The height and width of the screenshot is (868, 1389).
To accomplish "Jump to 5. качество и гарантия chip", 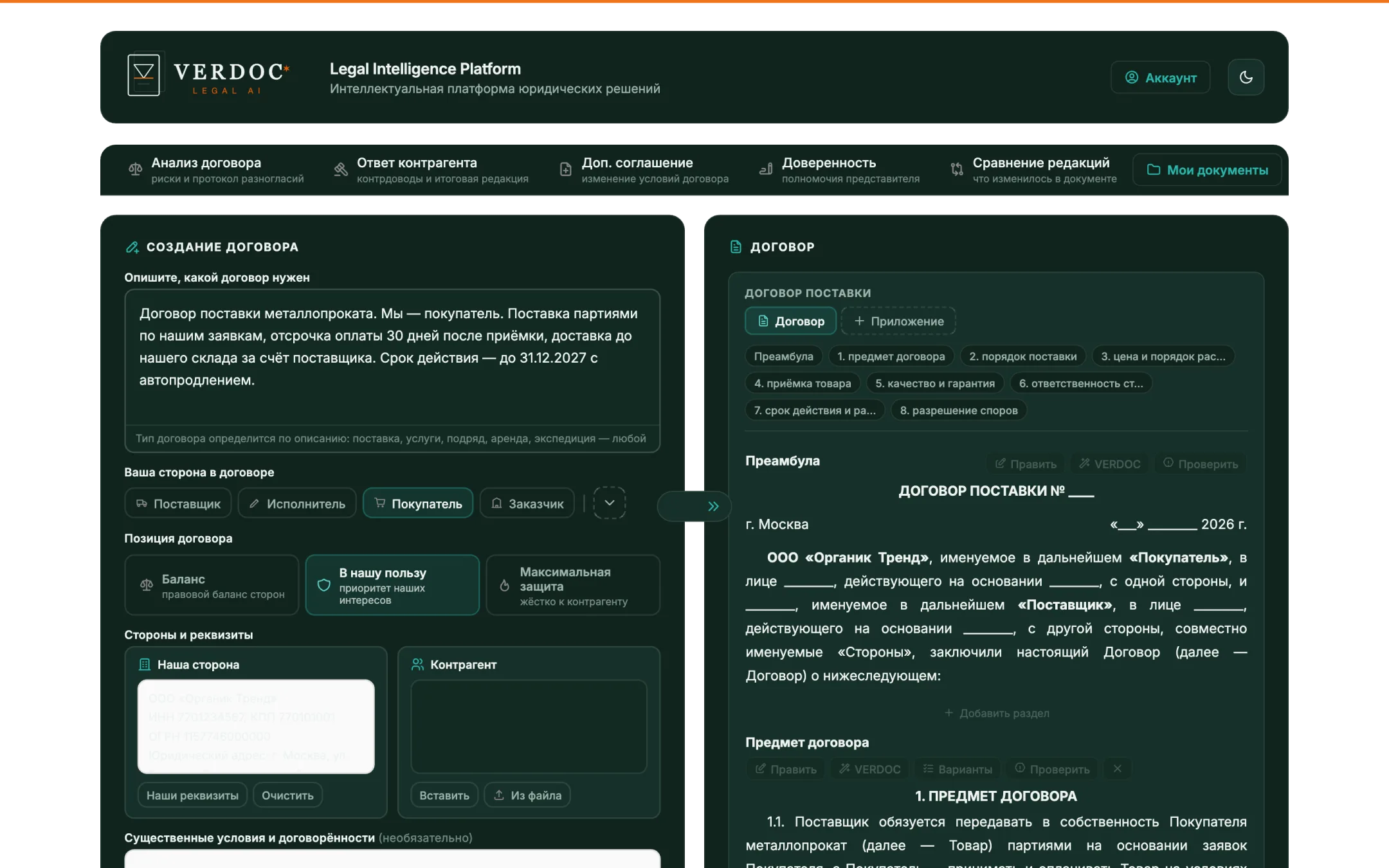I will (935, 383).
